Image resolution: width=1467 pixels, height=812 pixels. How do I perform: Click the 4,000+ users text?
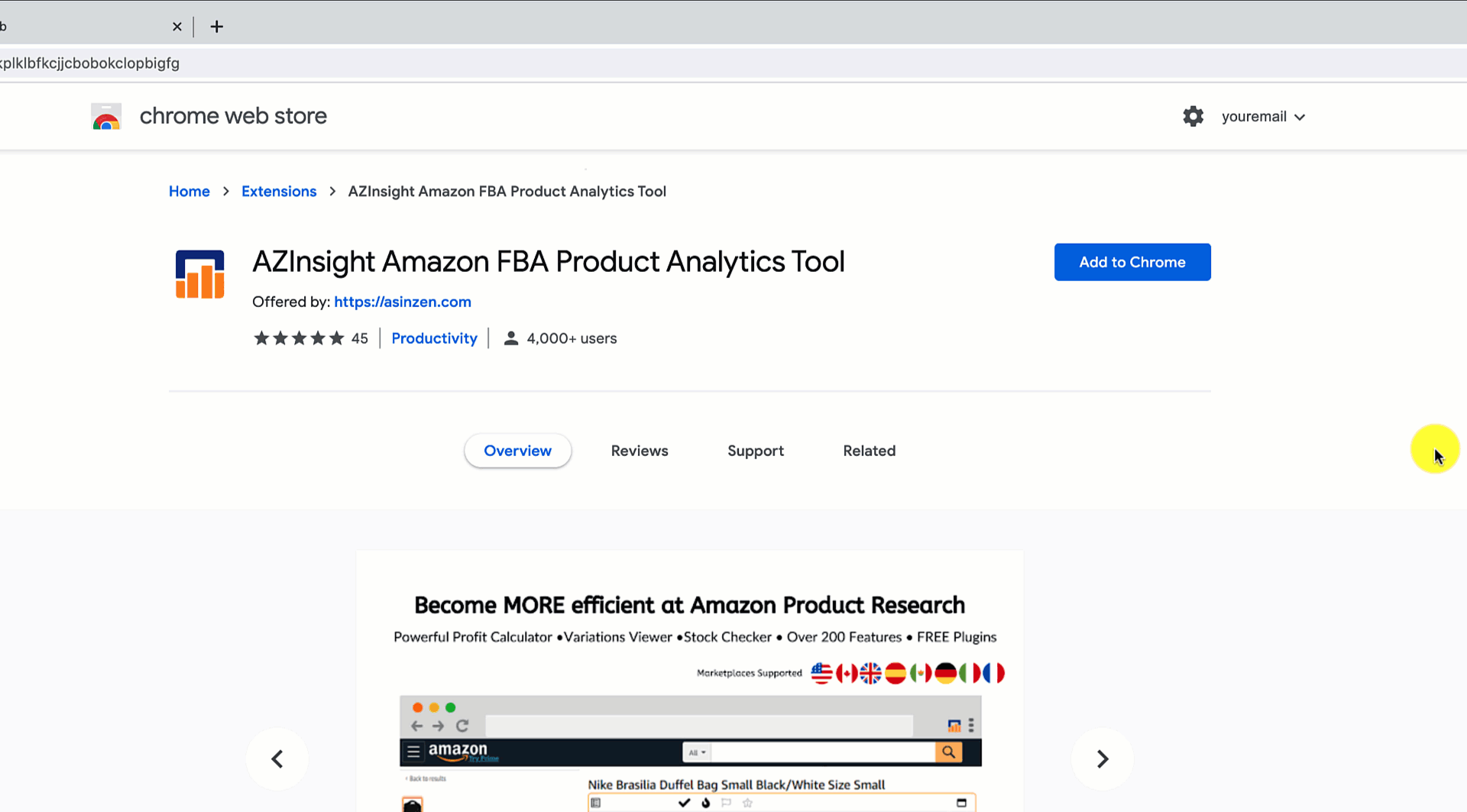click(572, 338)
